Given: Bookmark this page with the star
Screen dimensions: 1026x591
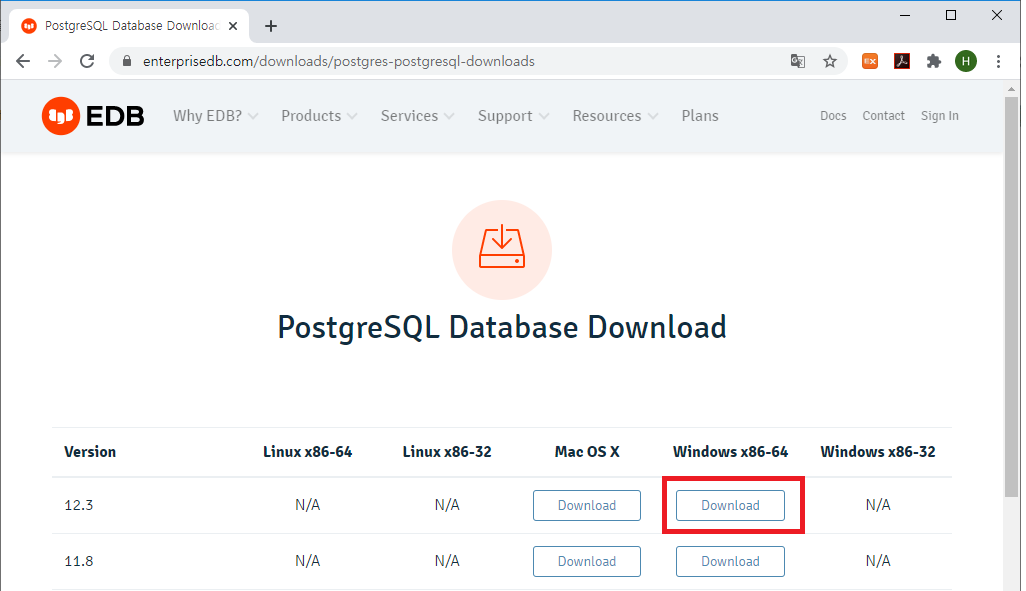Looking at the screenshot, I should [830, 62].
